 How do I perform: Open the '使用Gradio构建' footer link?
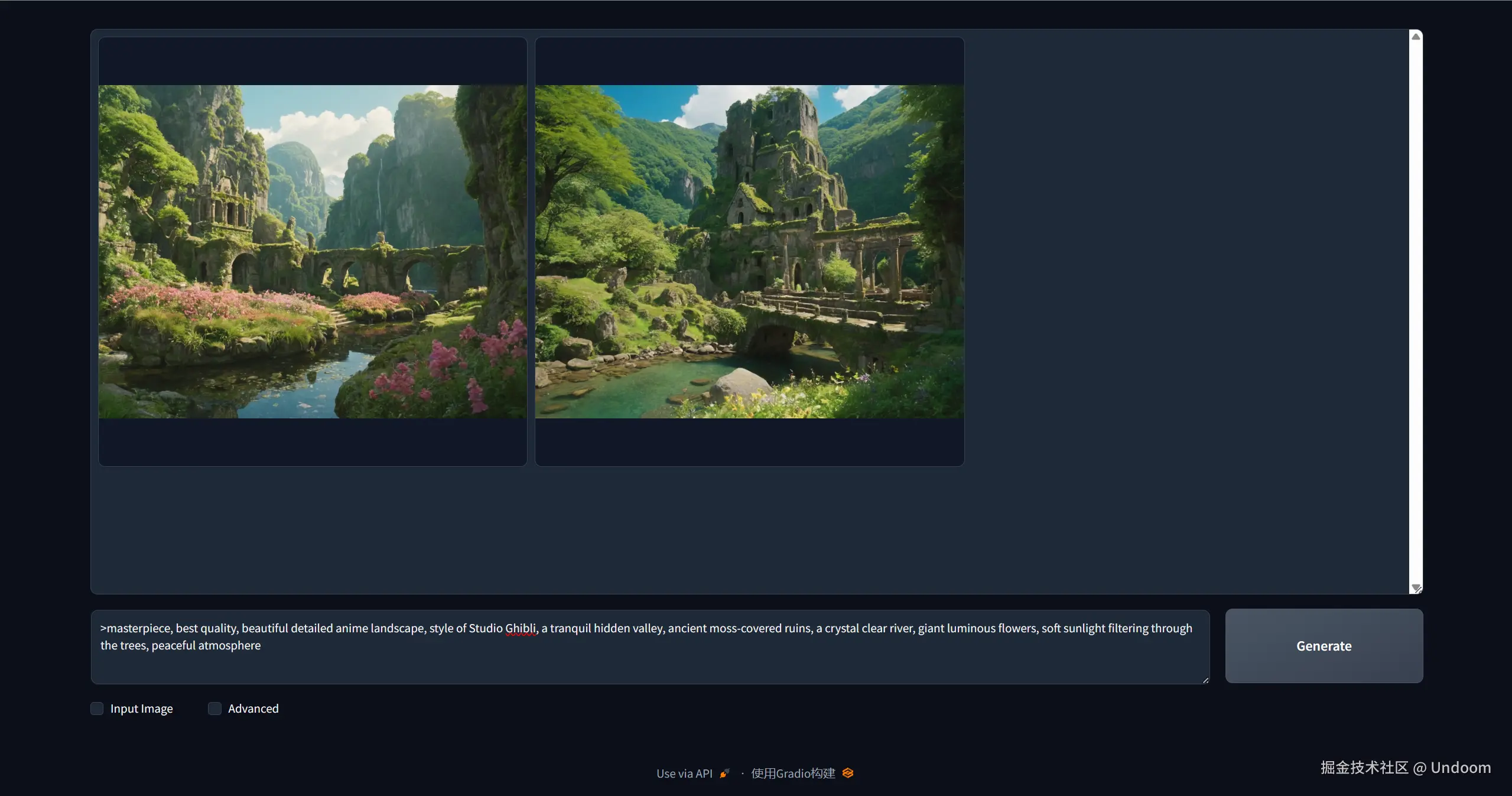click(793, 774)
